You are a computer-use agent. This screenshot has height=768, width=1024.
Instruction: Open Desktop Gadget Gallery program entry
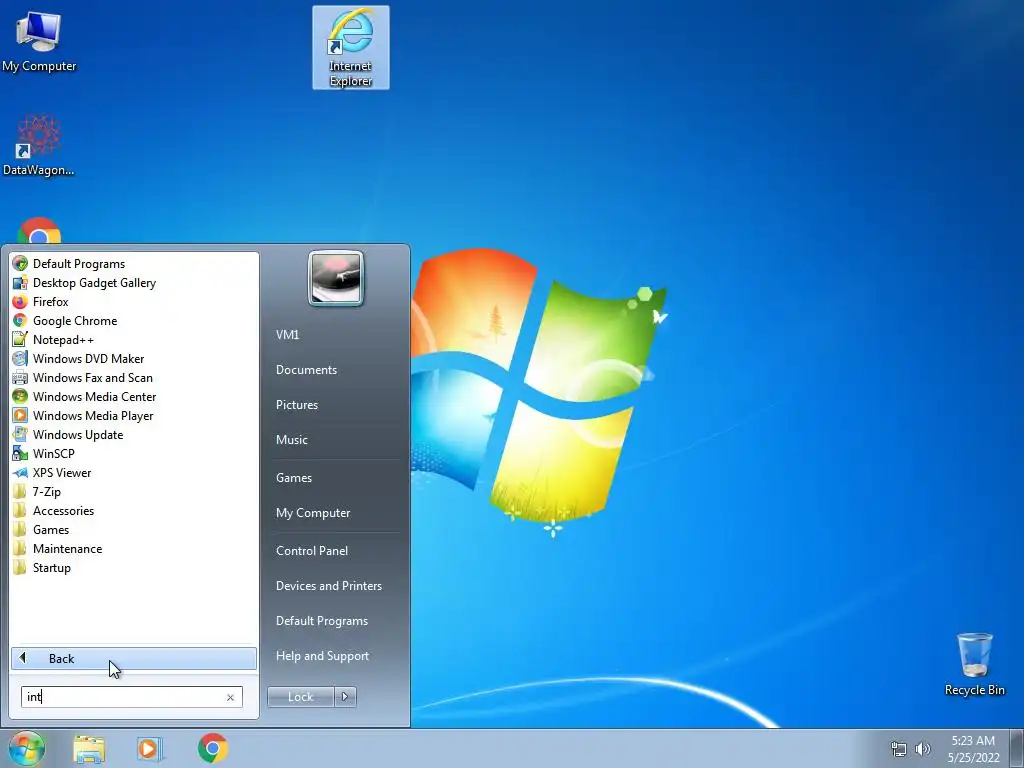pos(134,283)
